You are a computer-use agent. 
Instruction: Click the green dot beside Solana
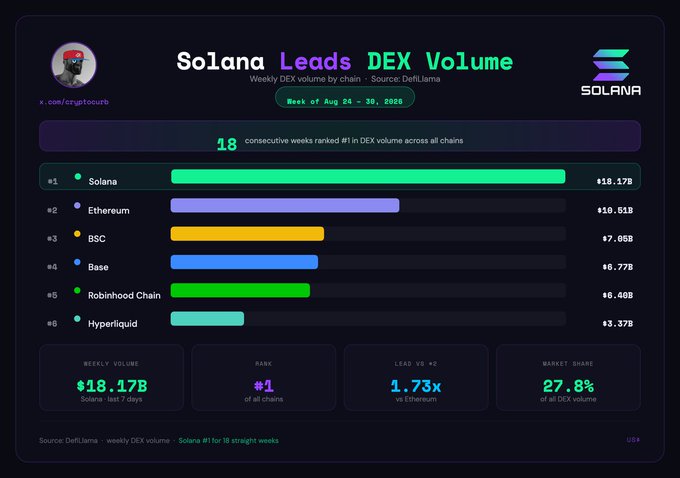tap(78, 177)
